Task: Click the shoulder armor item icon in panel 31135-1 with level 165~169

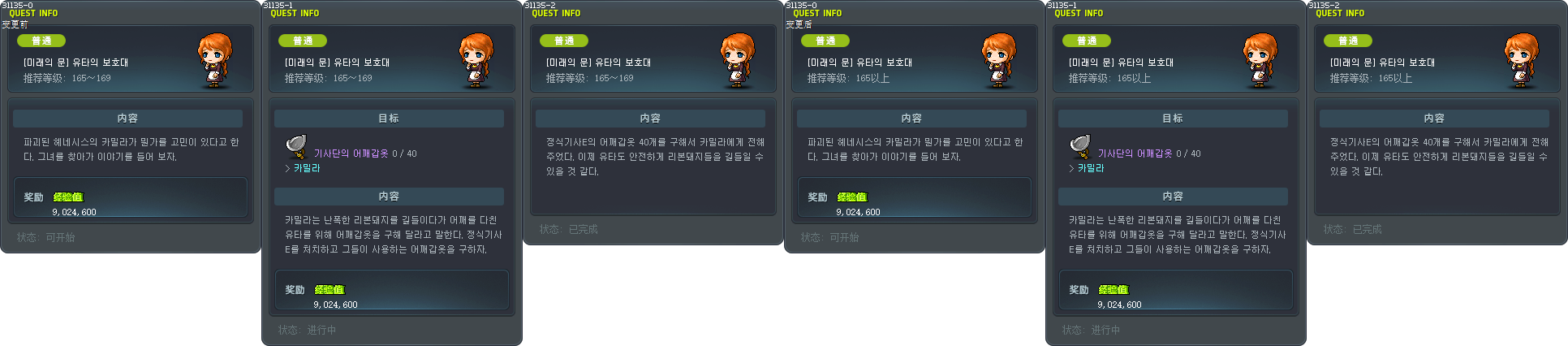Action: (296, 146)
